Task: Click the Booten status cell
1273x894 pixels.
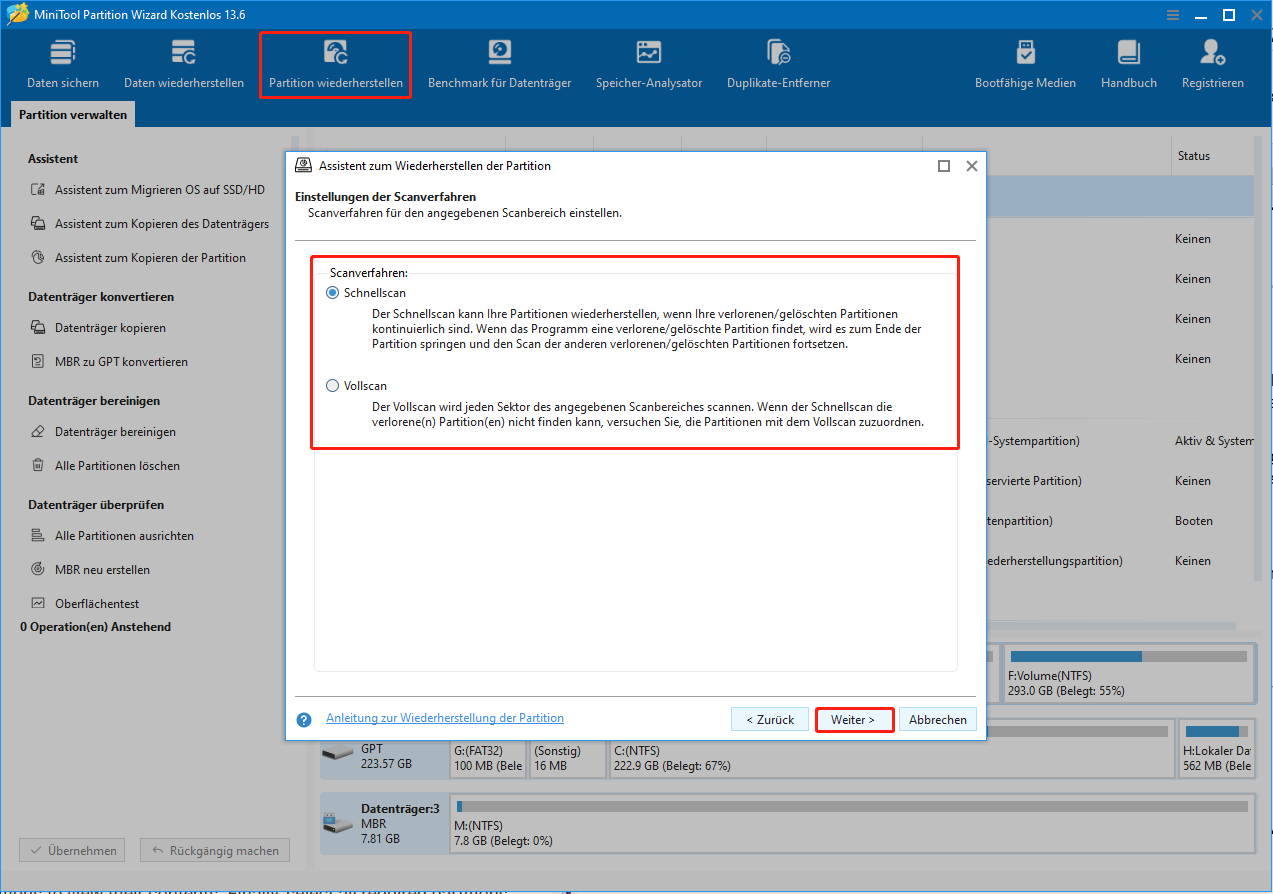Action: coord(1194,521)
